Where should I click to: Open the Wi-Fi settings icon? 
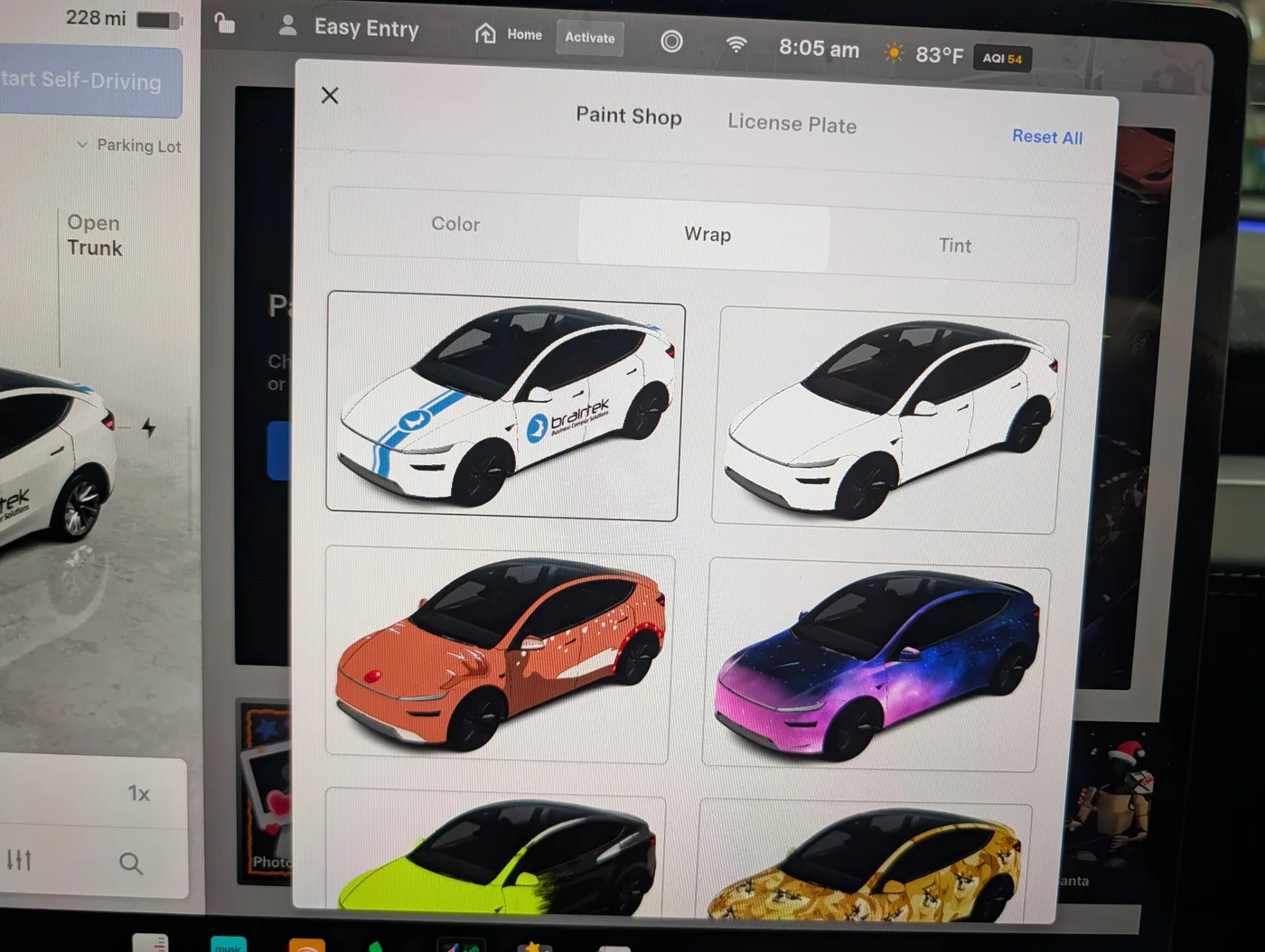pos(736,43)
